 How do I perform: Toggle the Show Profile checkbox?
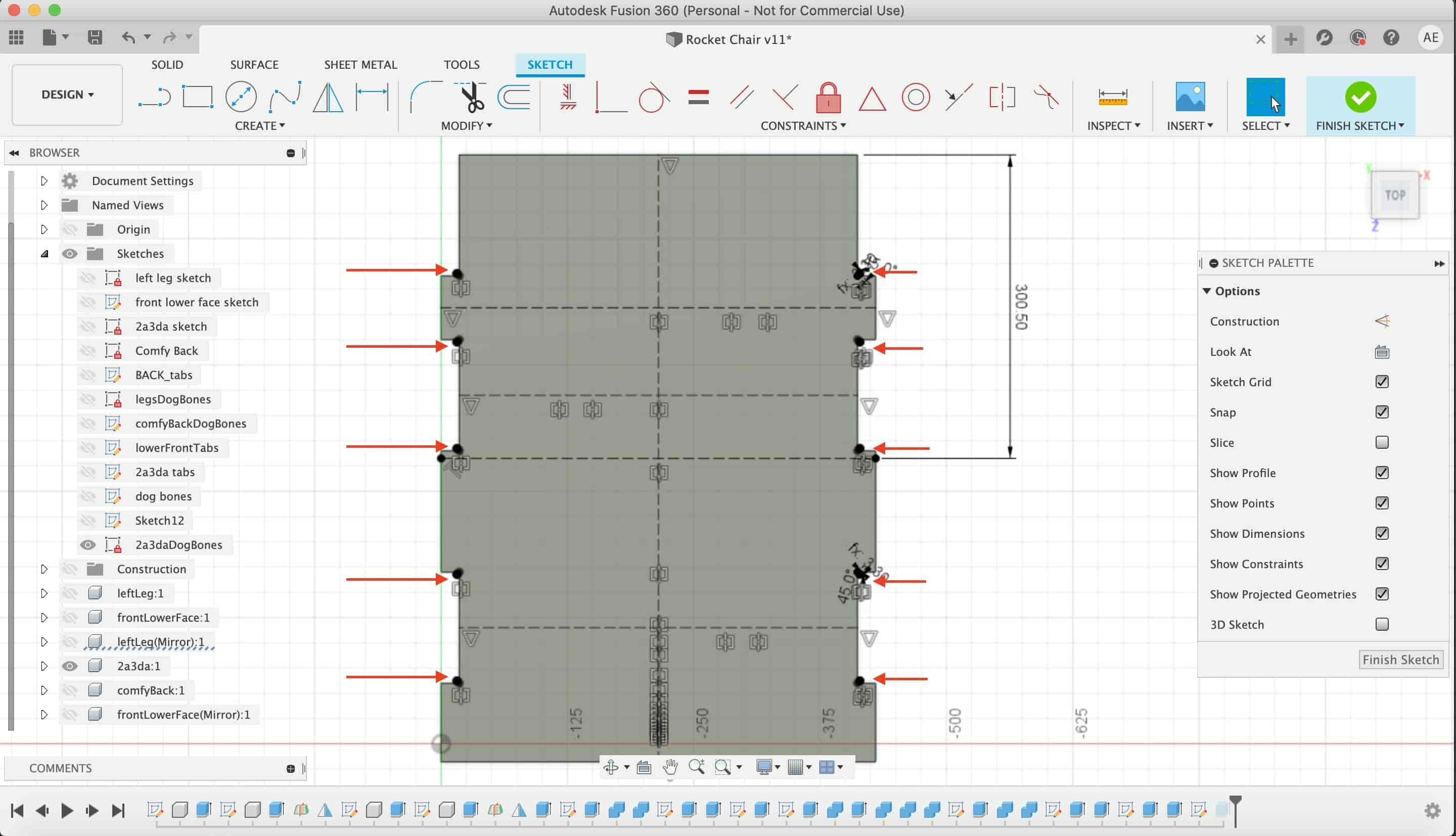[1381, 473]
